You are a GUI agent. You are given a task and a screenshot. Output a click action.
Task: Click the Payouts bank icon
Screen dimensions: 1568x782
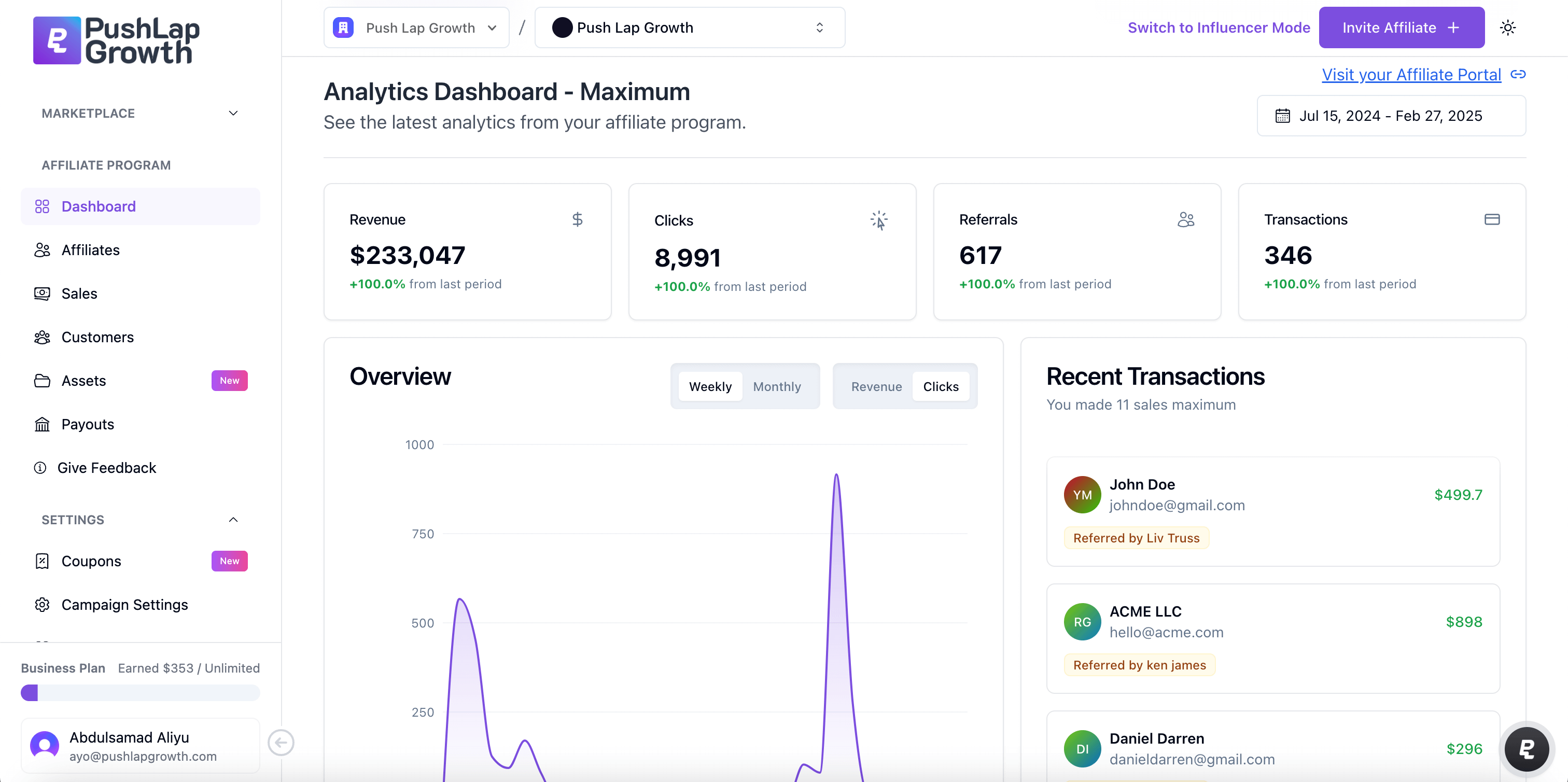(42, 424)
